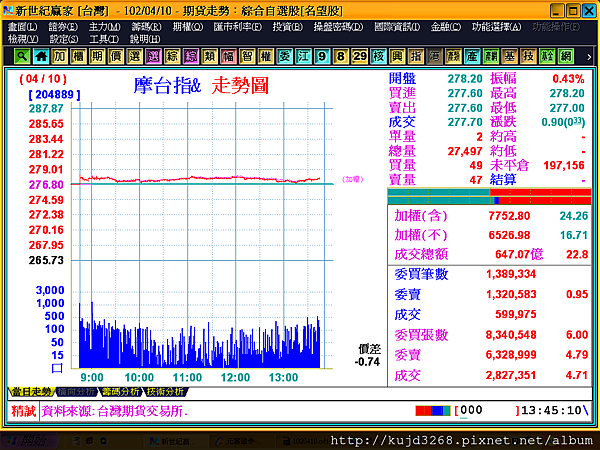This screenshot has width=600, height=450.
Task: Click the 成交 price value 277.70
Action: (465, 122)
